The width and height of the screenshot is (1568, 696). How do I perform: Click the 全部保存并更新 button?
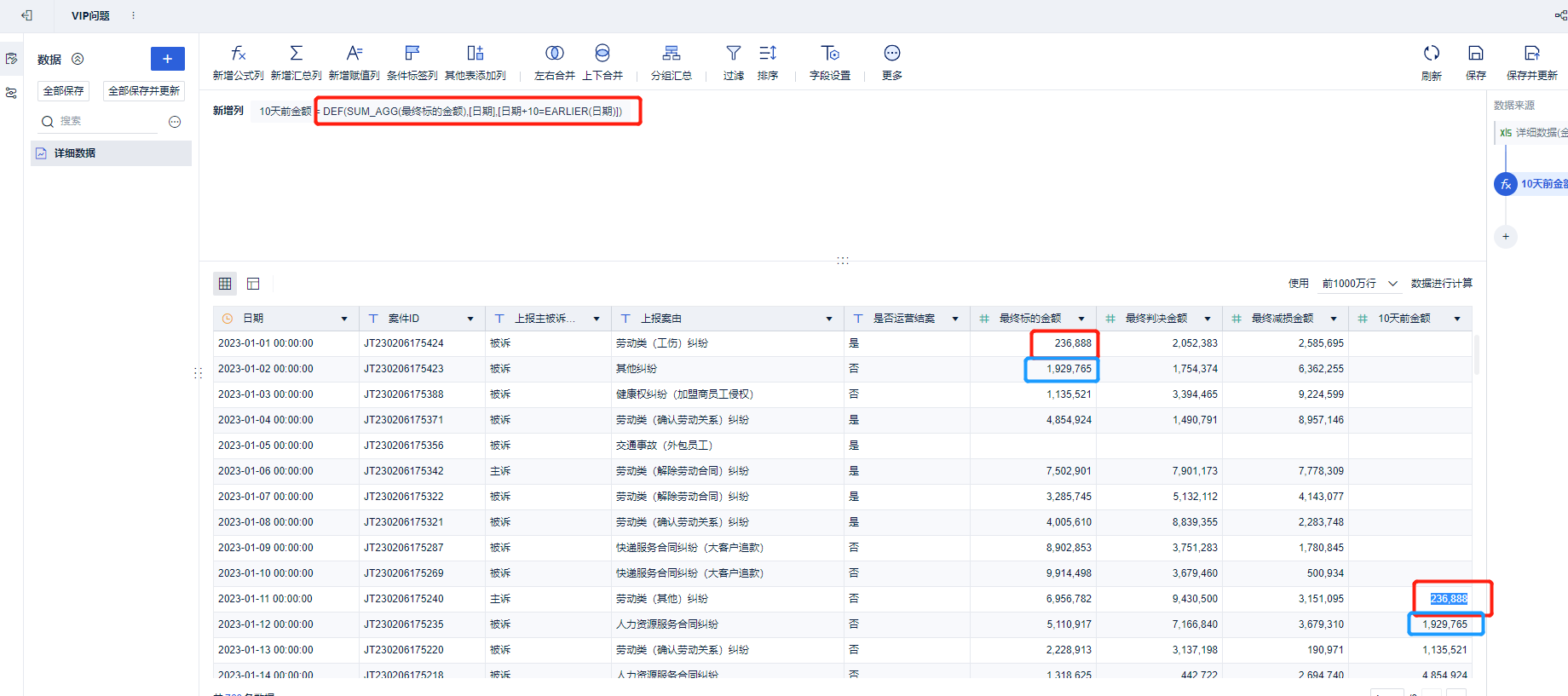click(x=144, y=91)
